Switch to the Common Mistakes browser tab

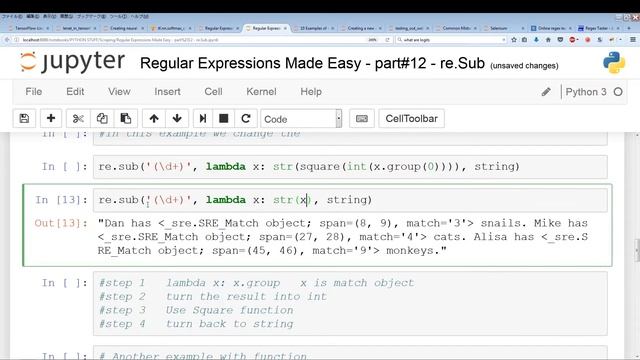point(456,28)
